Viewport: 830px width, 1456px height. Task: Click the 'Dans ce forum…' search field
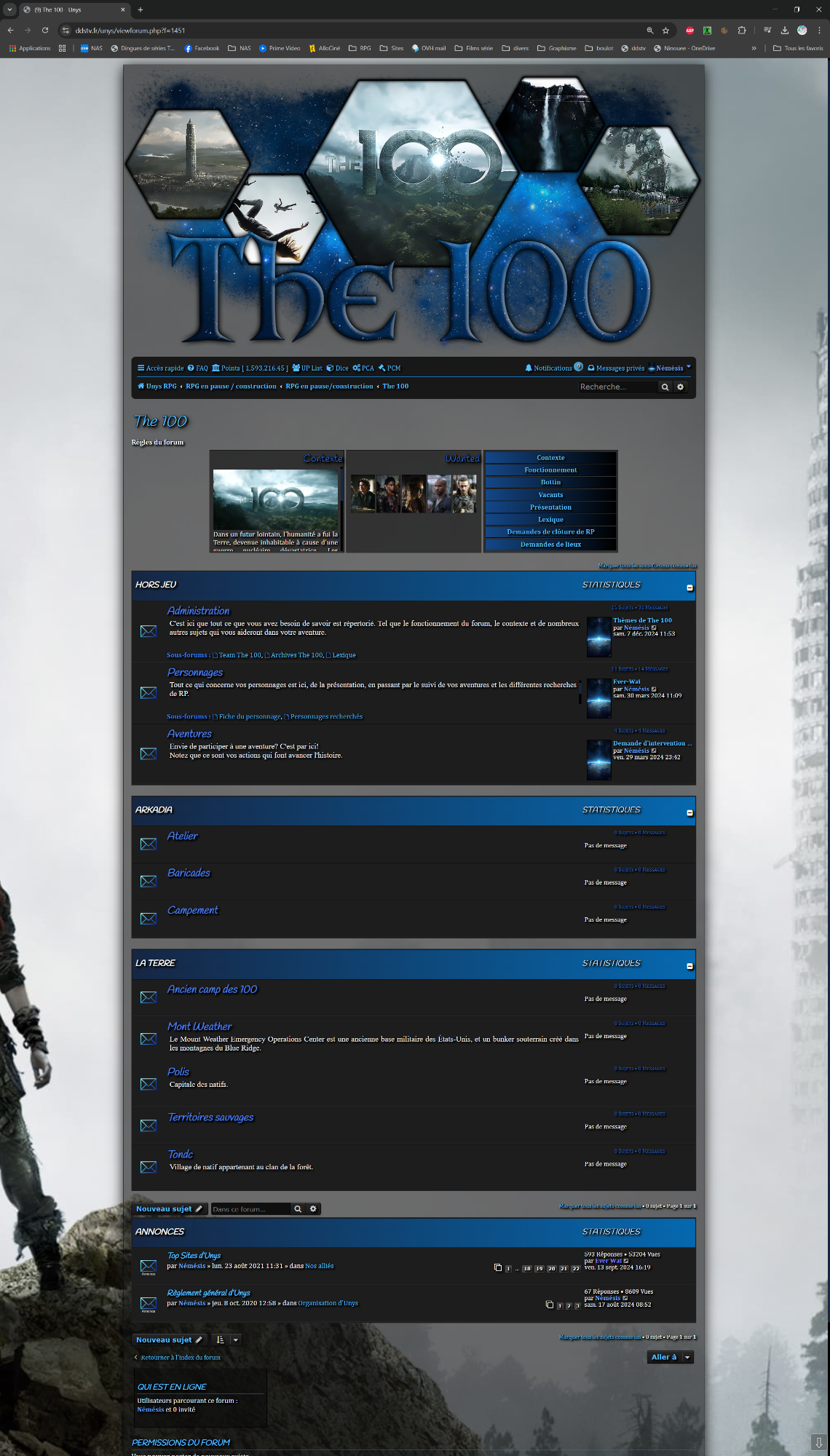click(x=250, y=1209)
